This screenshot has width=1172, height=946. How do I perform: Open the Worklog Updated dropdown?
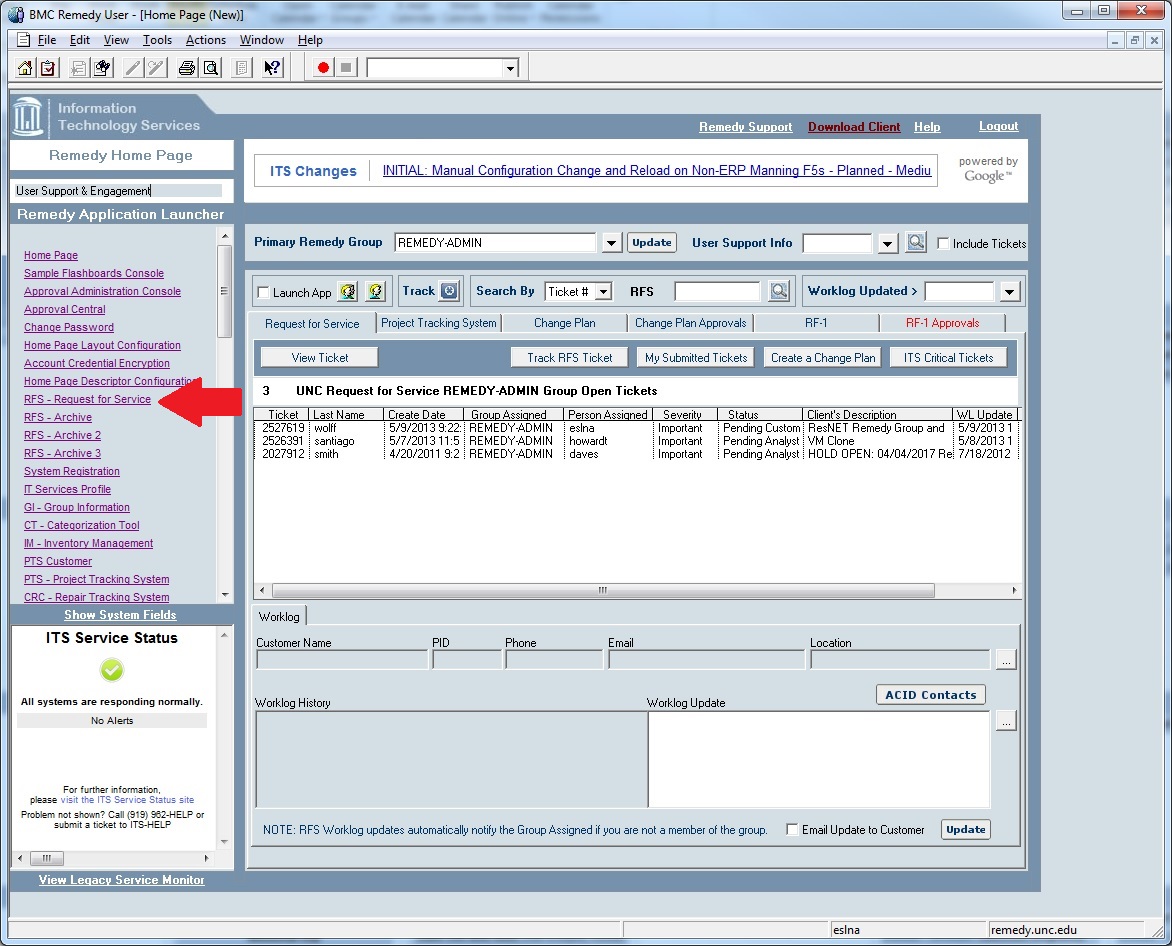pyautogui.click(x=1011, y=291)
